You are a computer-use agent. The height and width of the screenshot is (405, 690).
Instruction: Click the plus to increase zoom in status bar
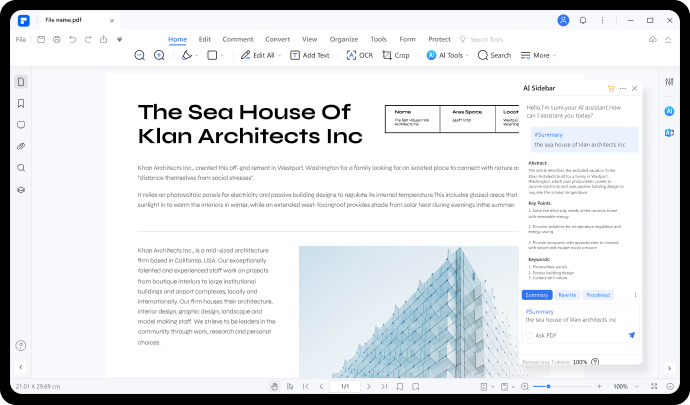click(x=599, y=387)
